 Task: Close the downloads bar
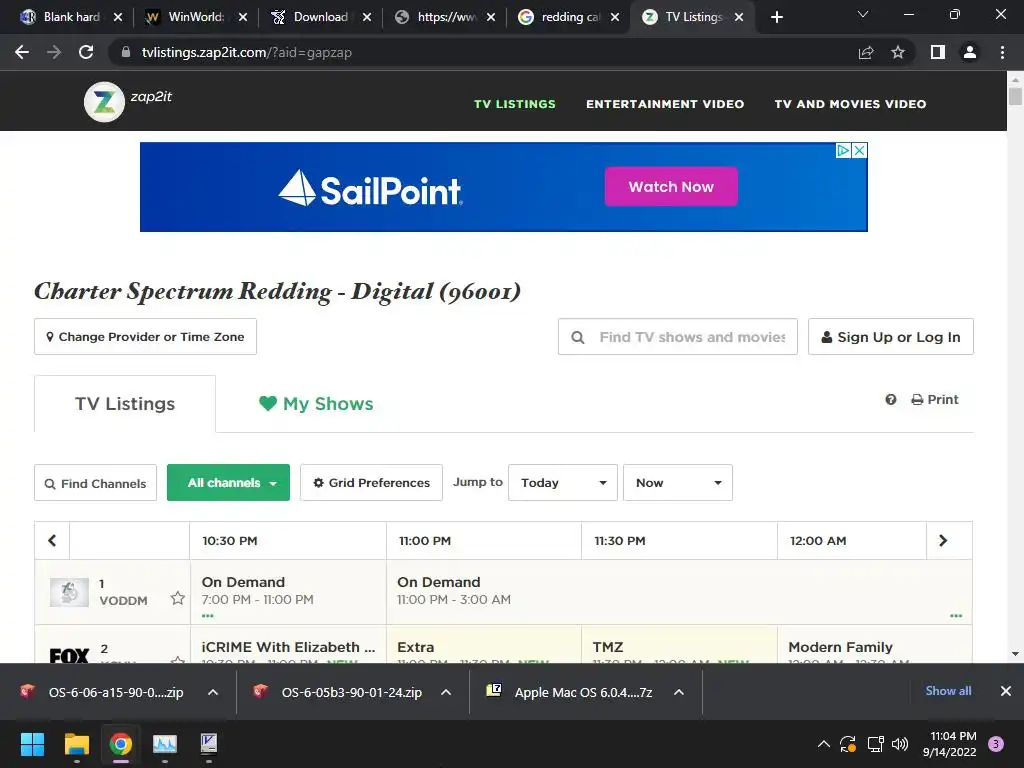pyautogui.click(x=1006, y=691)
